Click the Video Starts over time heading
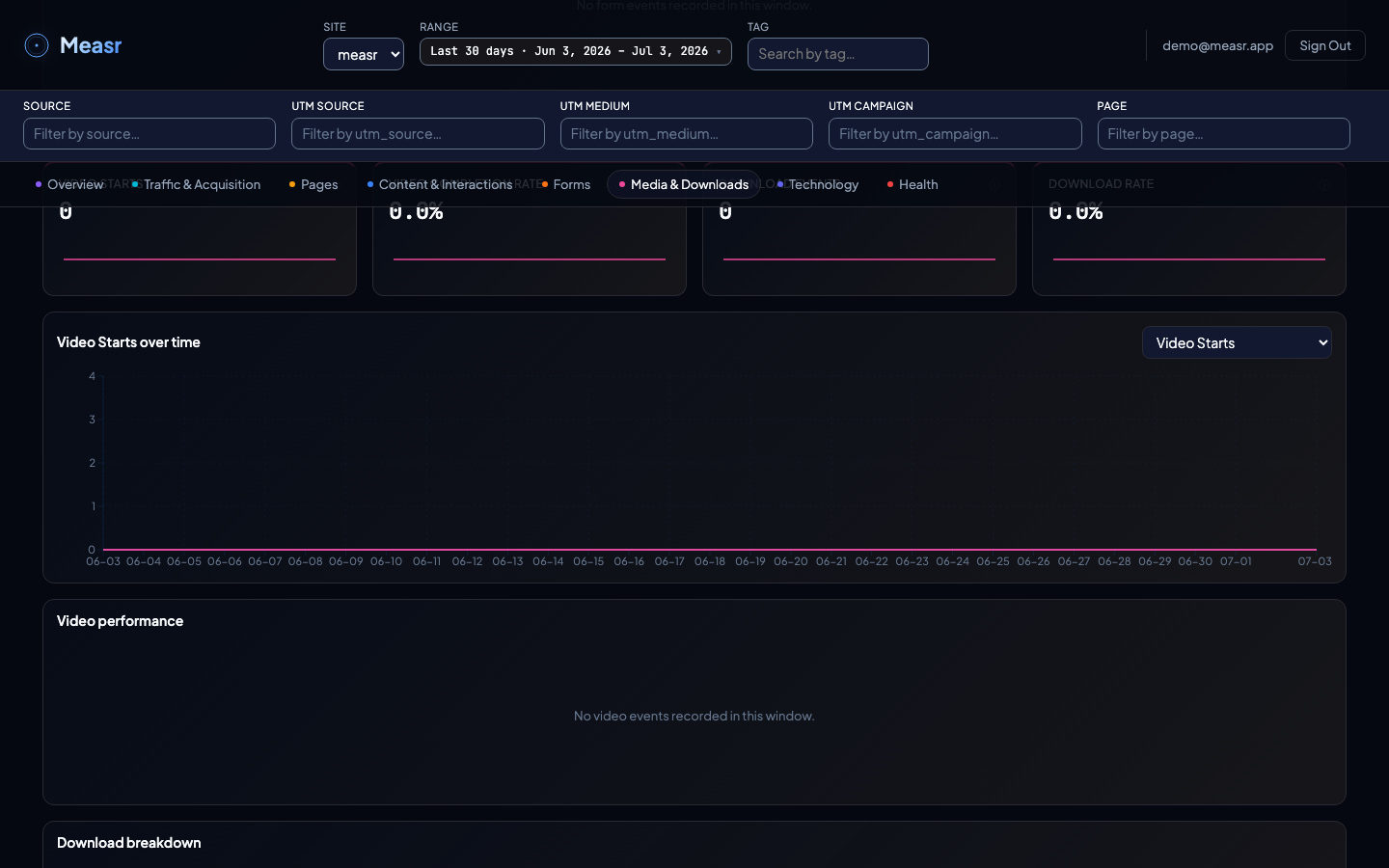 tap(128, 342)
